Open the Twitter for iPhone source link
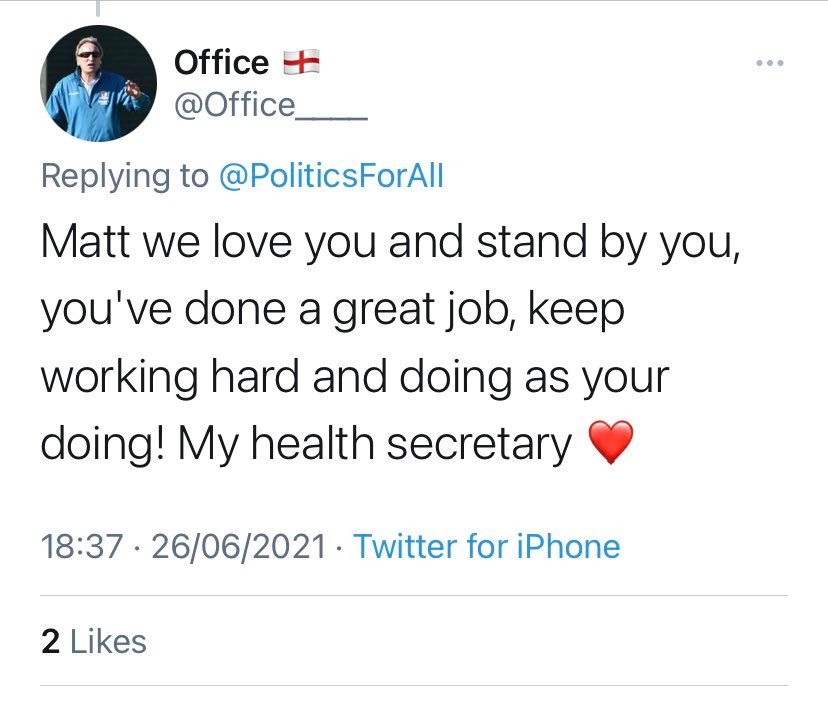828x702 pixels. (487, 546)
